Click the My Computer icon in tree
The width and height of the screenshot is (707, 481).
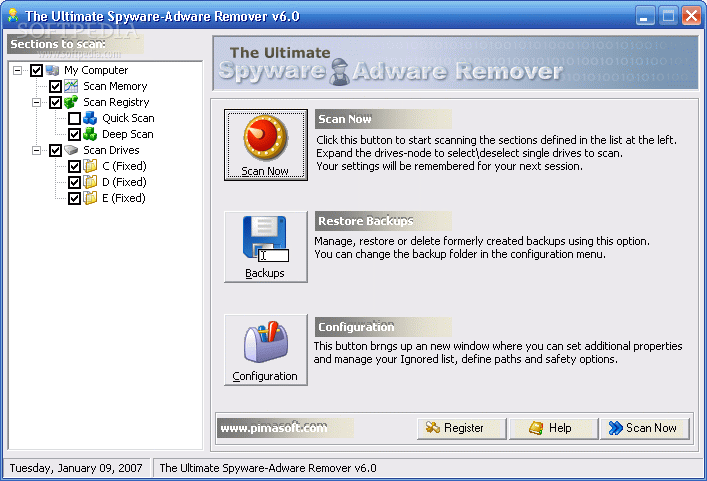tap(52, 70)
